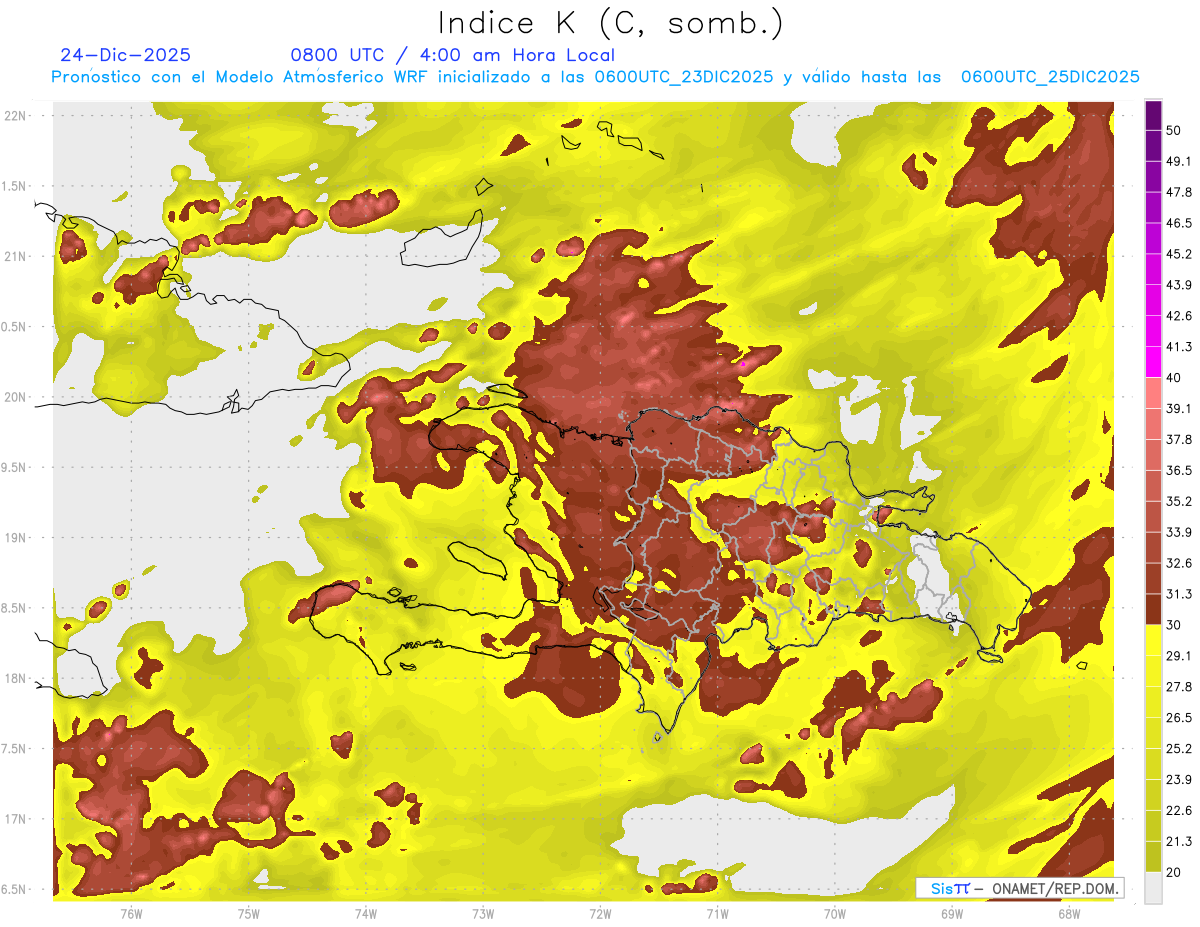The image size is (1200, 927).
Task: Click the latitude axis label "7.5N"
Action: pyautogui.click(x=14, y=749)
